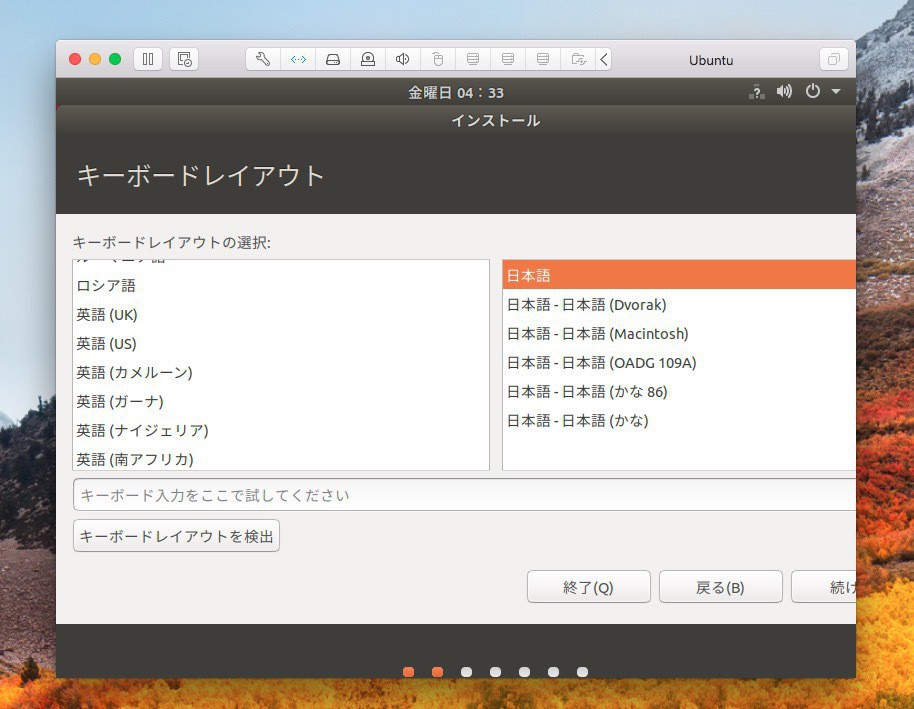Click the 戻る(B) back button
Screen dimensions: 914x709
click(x=720, y=587)
